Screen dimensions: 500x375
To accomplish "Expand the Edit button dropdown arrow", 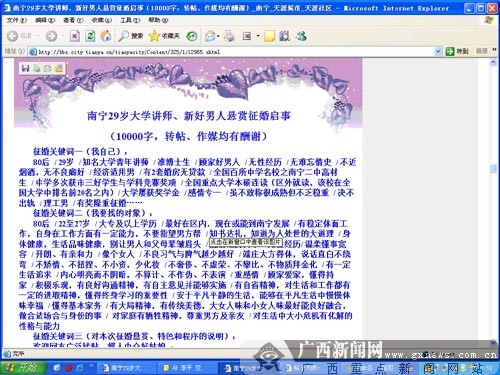I will [258, 36].
